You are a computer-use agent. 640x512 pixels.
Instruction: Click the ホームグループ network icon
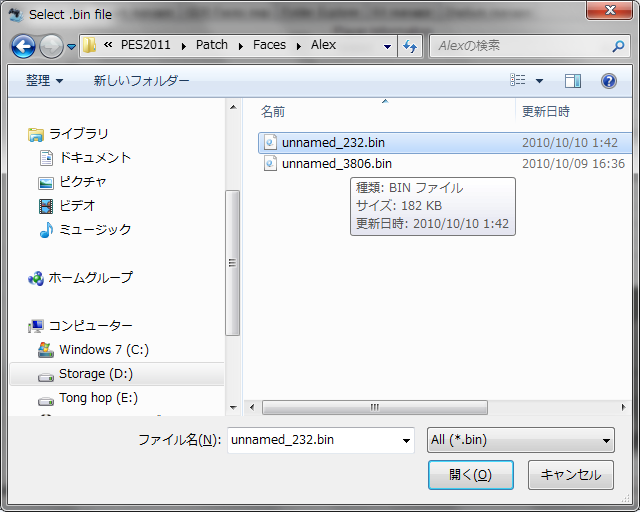(x=36, y=278)
